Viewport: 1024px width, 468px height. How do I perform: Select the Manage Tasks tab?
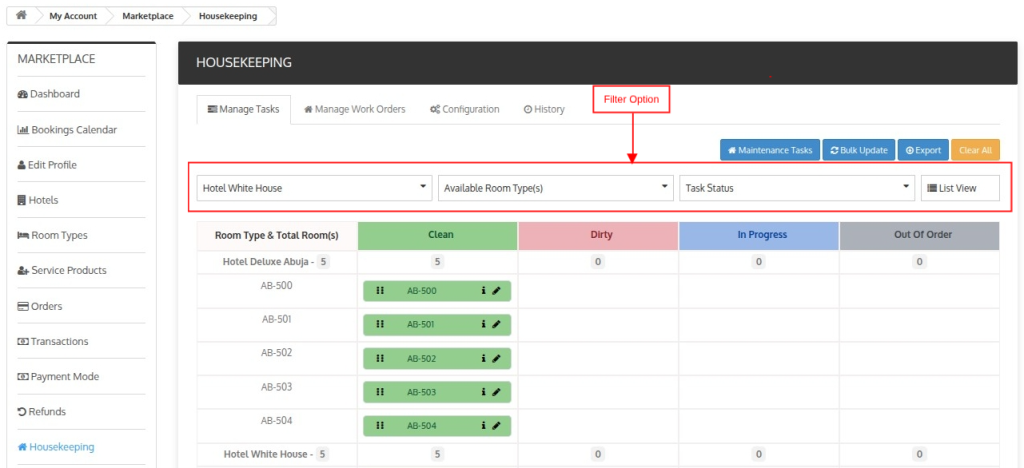[244, 110]
